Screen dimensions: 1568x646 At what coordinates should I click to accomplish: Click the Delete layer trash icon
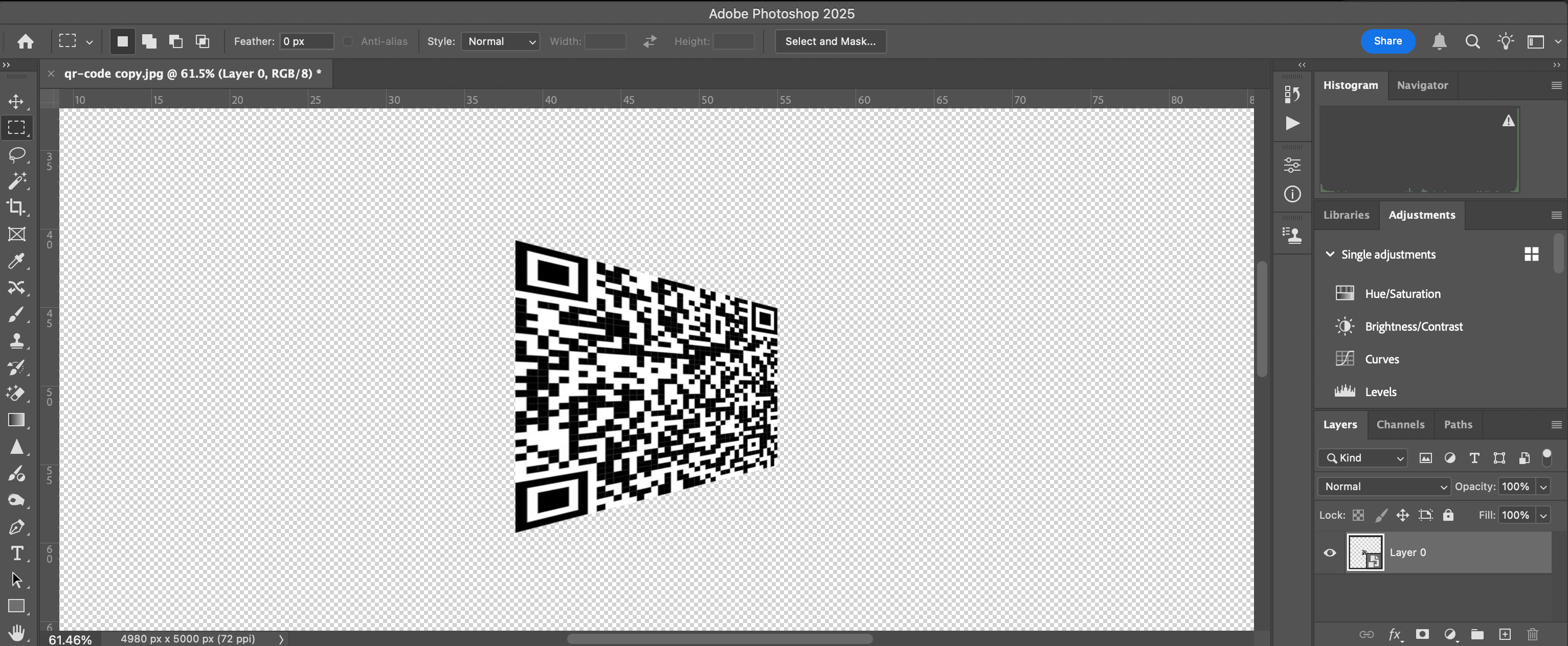[x=1533, y=634]
